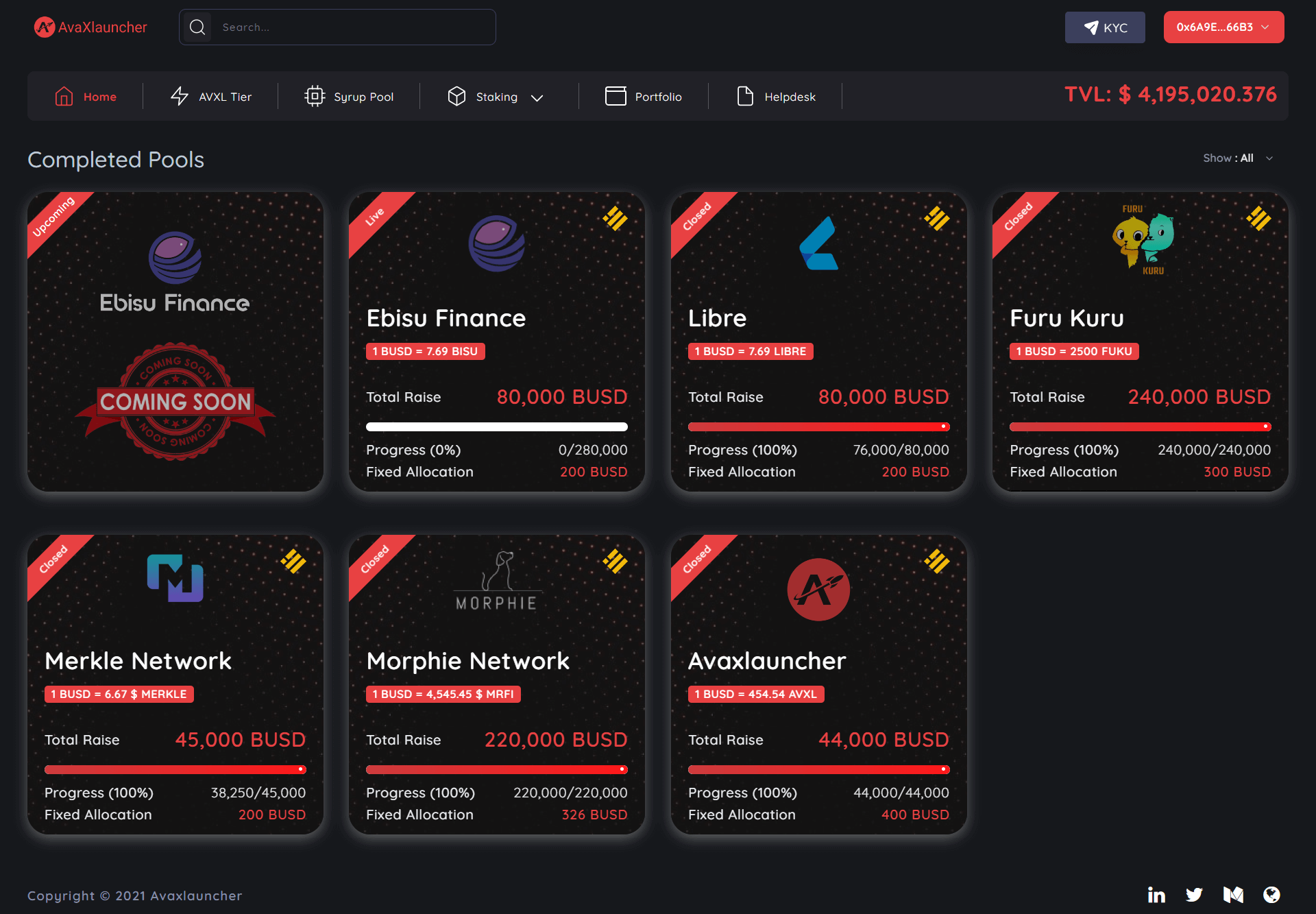The width and height of the screenshot is (1316, 914).
Task: Open the LinkedIn icon in footer
Action: (1156, 895)
